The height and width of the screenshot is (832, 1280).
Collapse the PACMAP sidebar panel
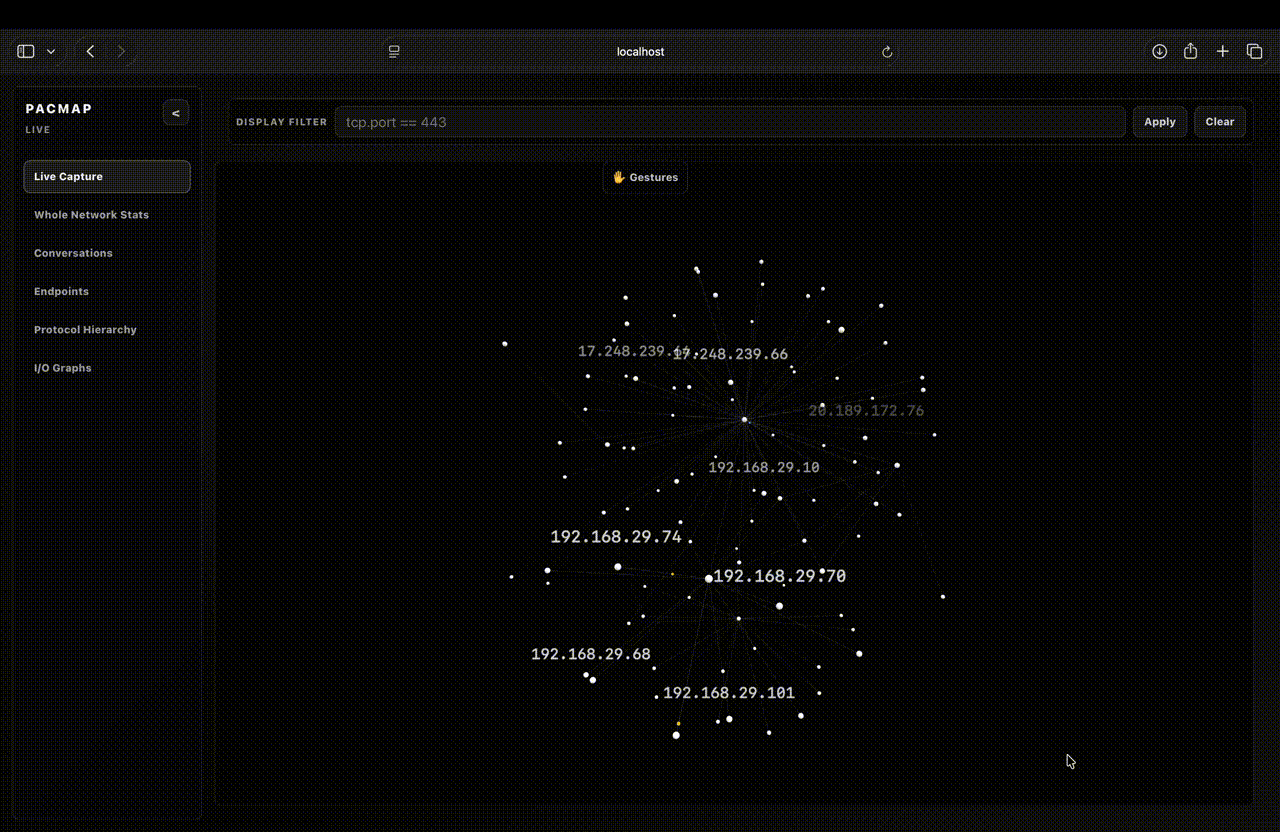176,113
